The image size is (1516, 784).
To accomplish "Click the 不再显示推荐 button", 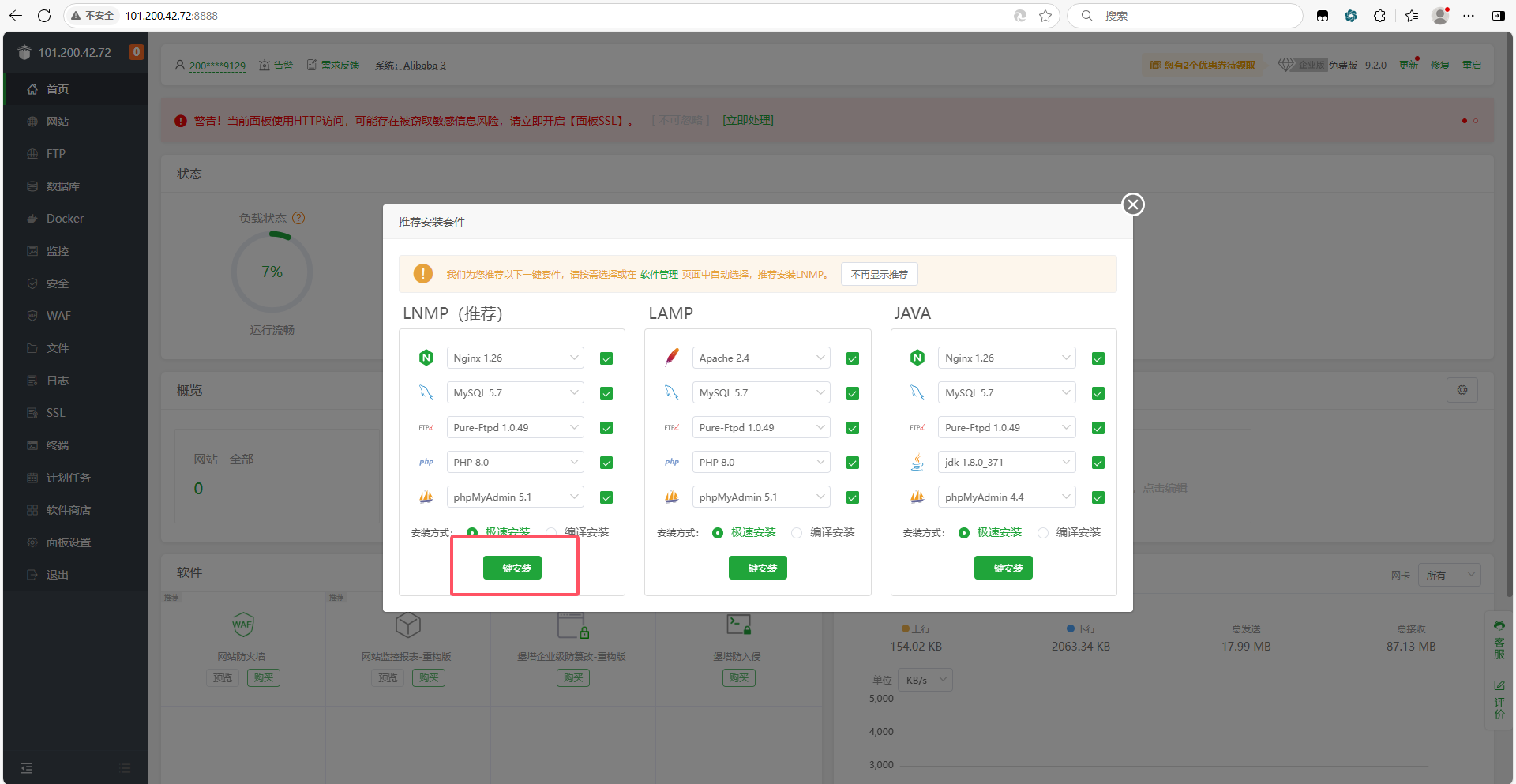I will [879, 274].
